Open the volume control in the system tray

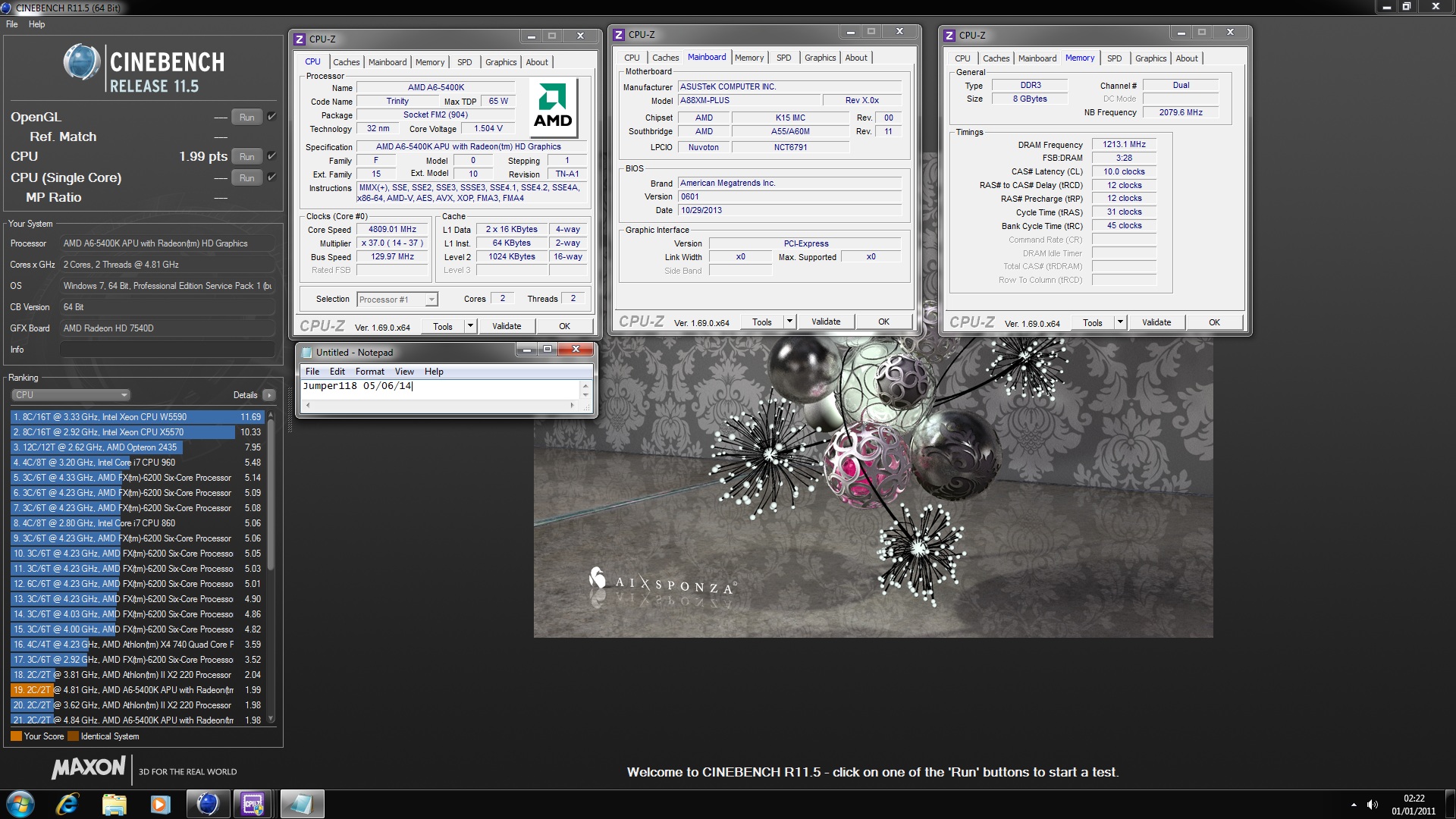(x=1372, y=805)
